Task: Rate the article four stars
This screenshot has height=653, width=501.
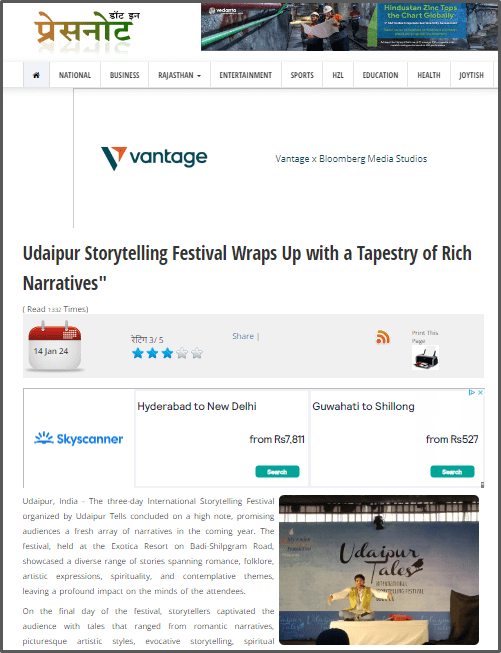Action: (x=182, y=354)
